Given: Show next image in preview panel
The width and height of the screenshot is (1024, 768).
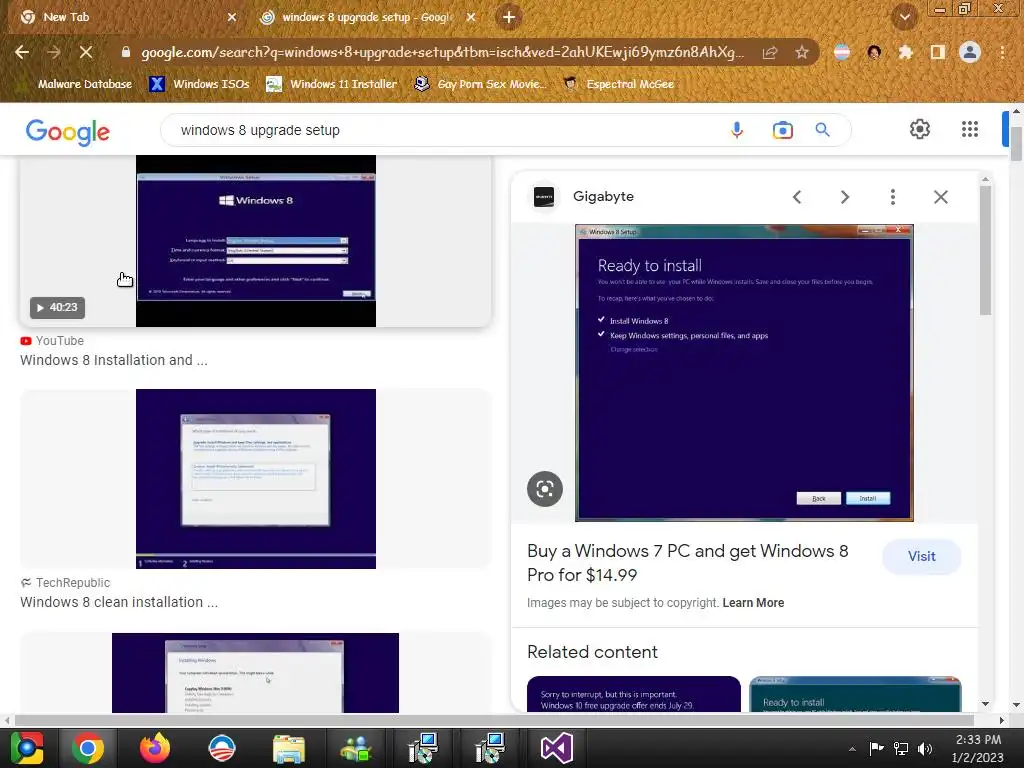Looking at the screenshot, I should click(x=844, y=197).
